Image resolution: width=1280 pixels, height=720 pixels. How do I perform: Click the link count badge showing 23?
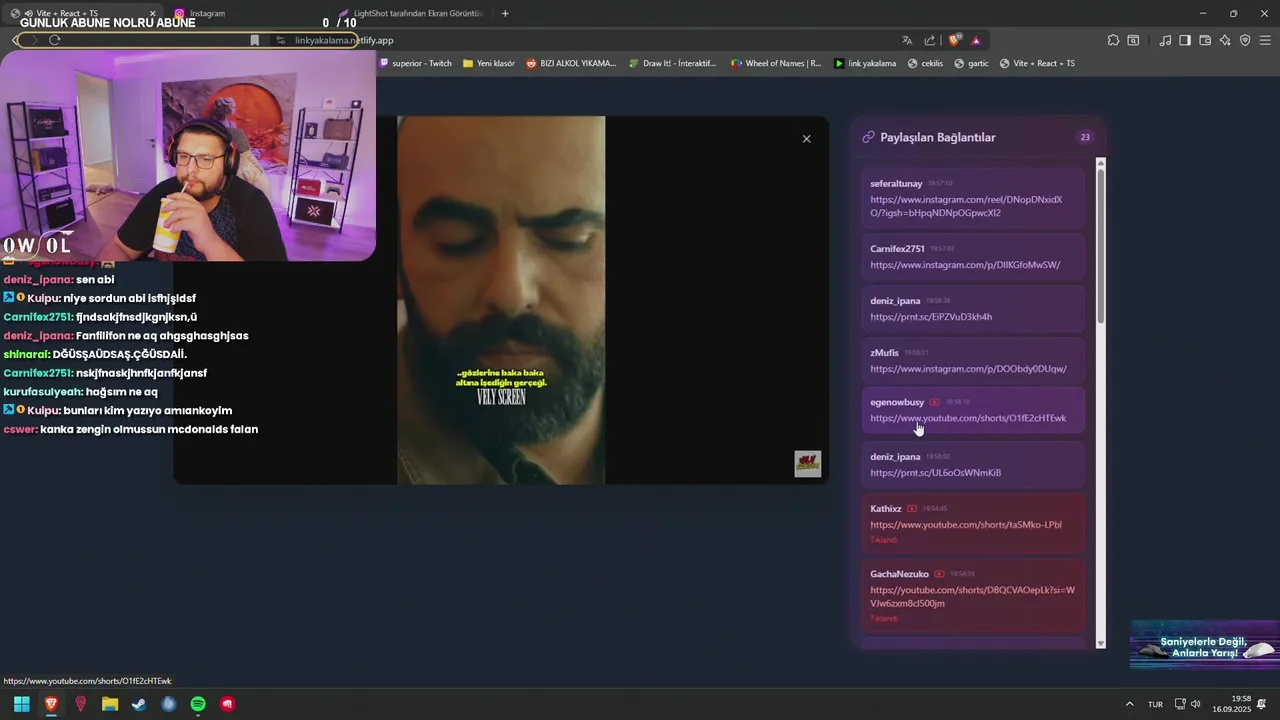[1085, 137]
